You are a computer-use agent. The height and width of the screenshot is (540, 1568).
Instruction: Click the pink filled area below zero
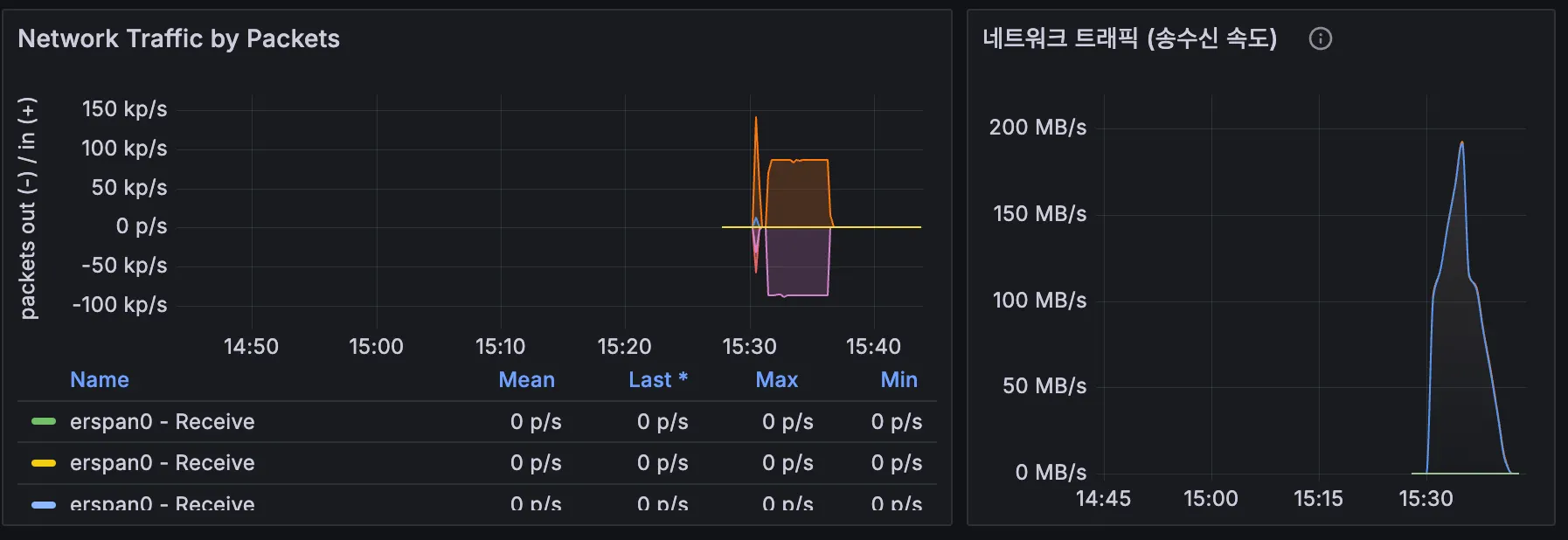[797, 262]
